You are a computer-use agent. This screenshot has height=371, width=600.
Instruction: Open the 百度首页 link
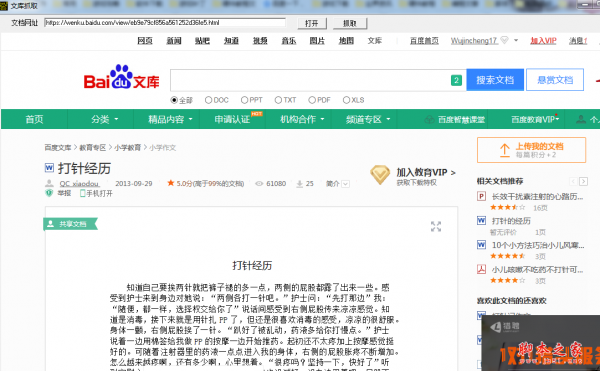tap(424, 41)
